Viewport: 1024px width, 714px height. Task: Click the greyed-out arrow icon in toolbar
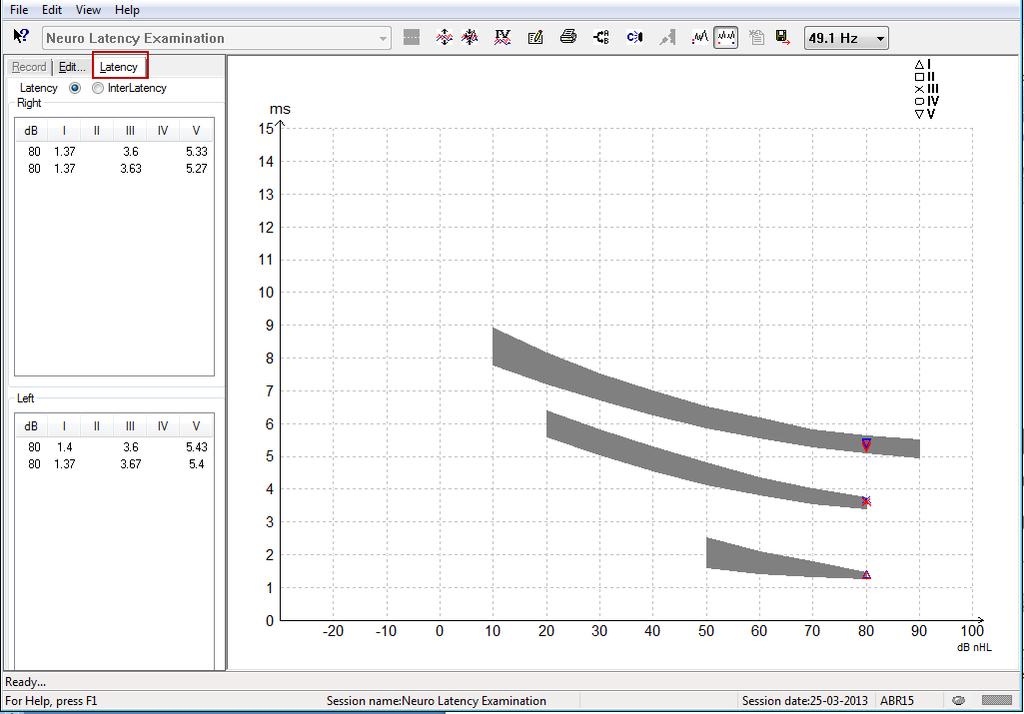tap(667, 37)
